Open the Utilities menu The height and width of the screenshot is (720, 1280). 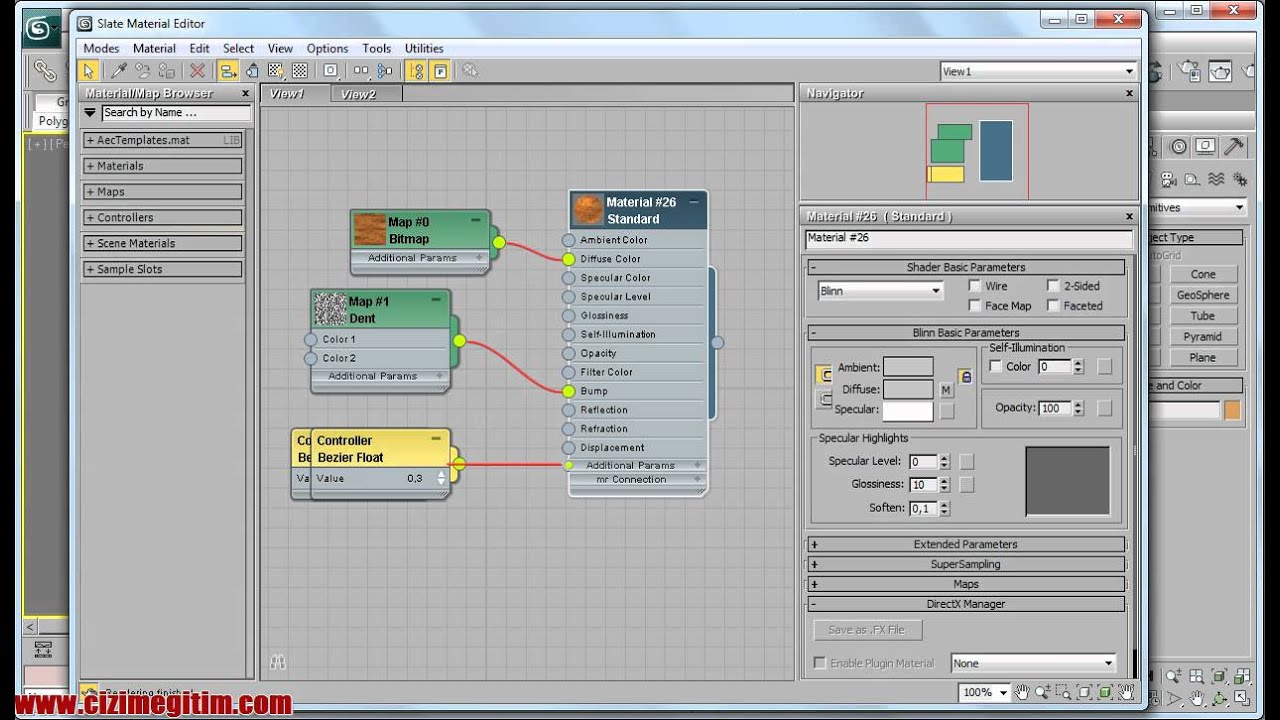424,48
